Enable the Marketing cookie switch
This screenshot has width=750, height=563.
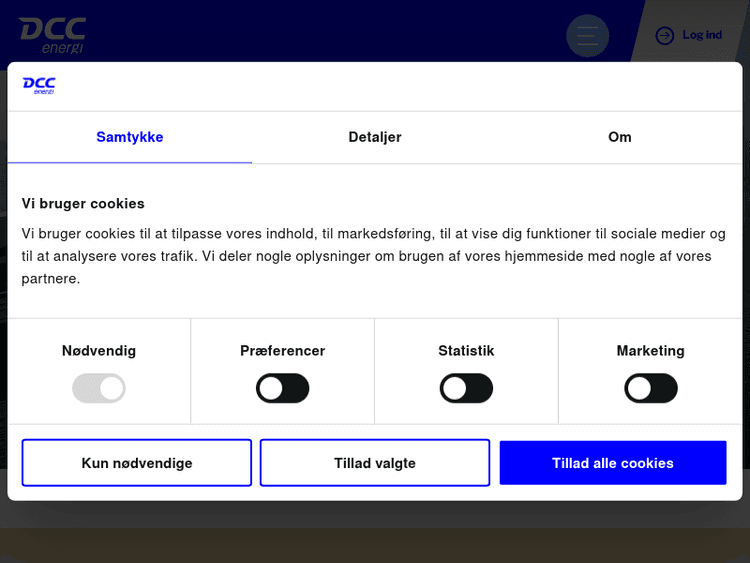pyautogui.click(x=651, y=388)
